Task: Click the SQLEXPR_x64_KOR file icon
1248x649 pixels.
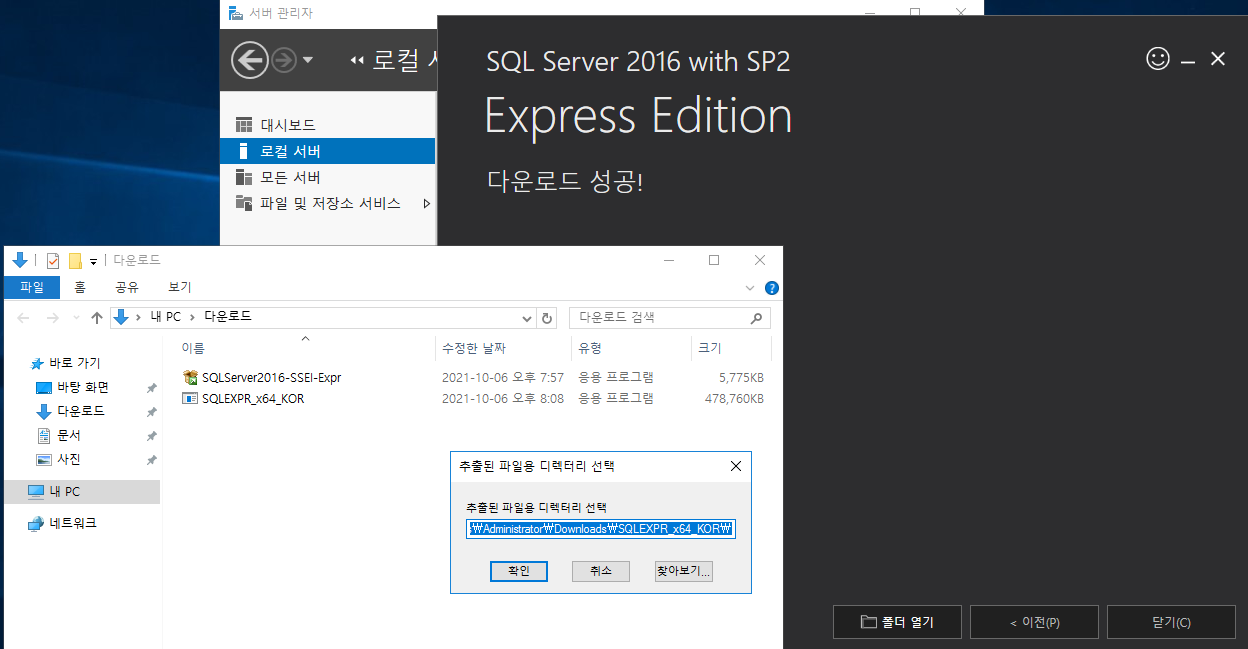Action: coord(190,398)
